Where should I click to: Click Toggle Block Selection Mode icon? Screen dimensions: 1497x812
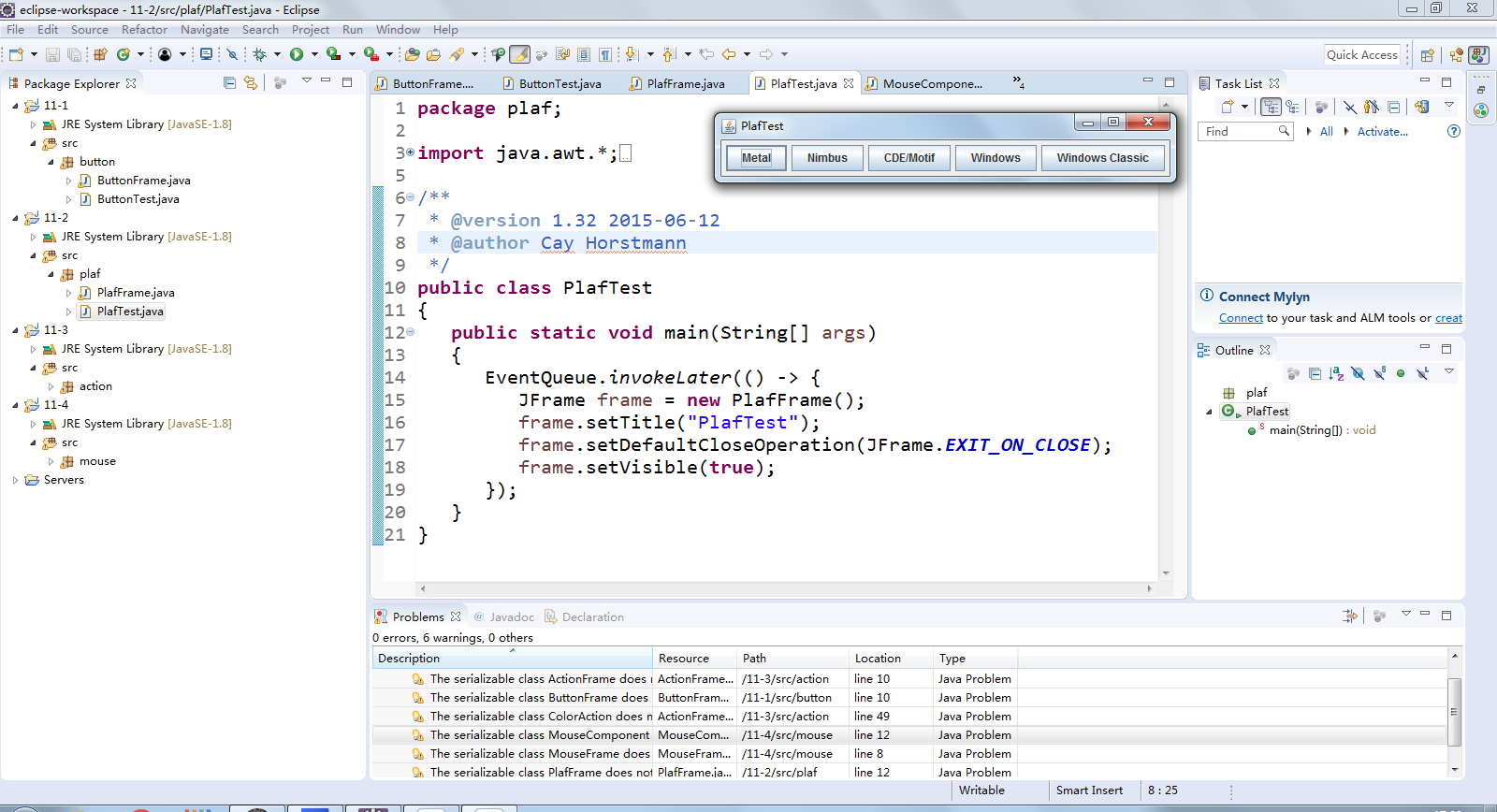[x=583, y=54]
